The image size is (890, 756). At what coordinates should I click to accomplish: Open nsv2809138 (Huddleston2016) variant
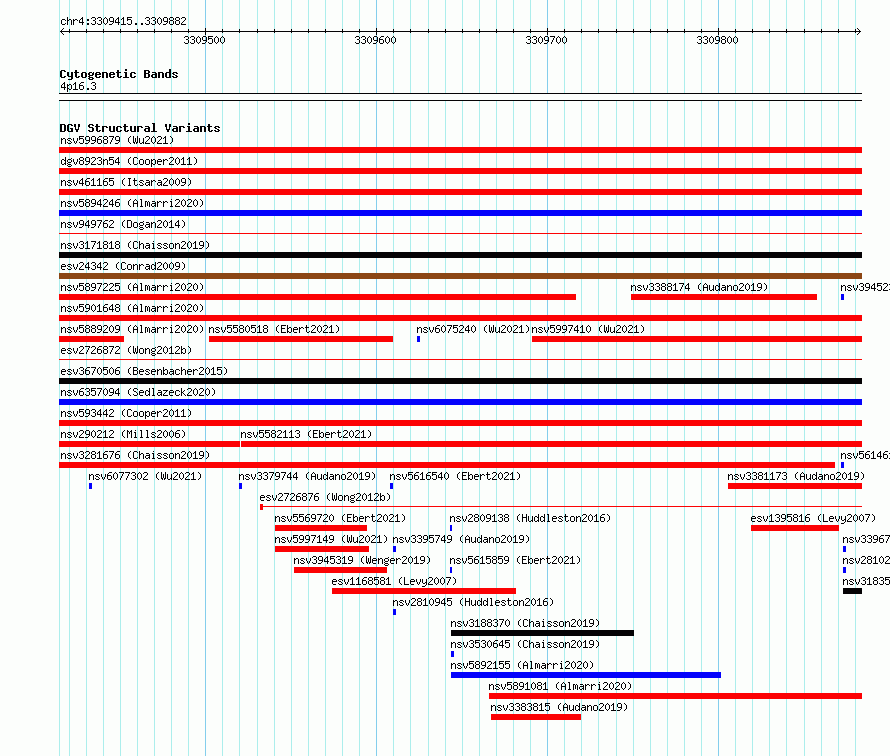[530, 518]
